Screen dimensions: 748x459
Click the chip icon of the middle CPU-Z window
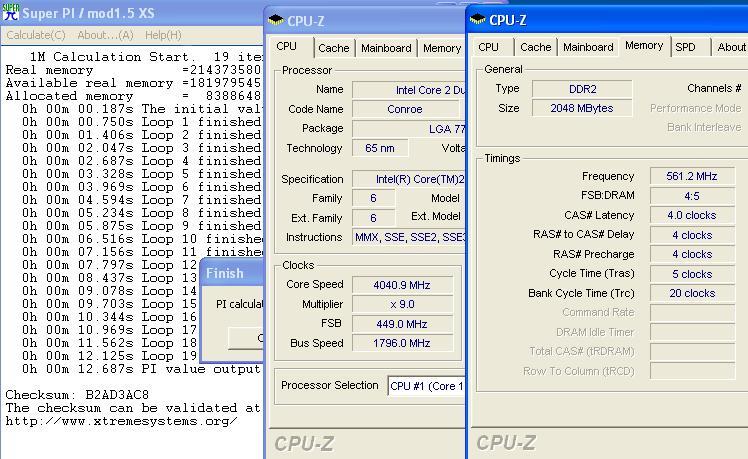point(276,21)
